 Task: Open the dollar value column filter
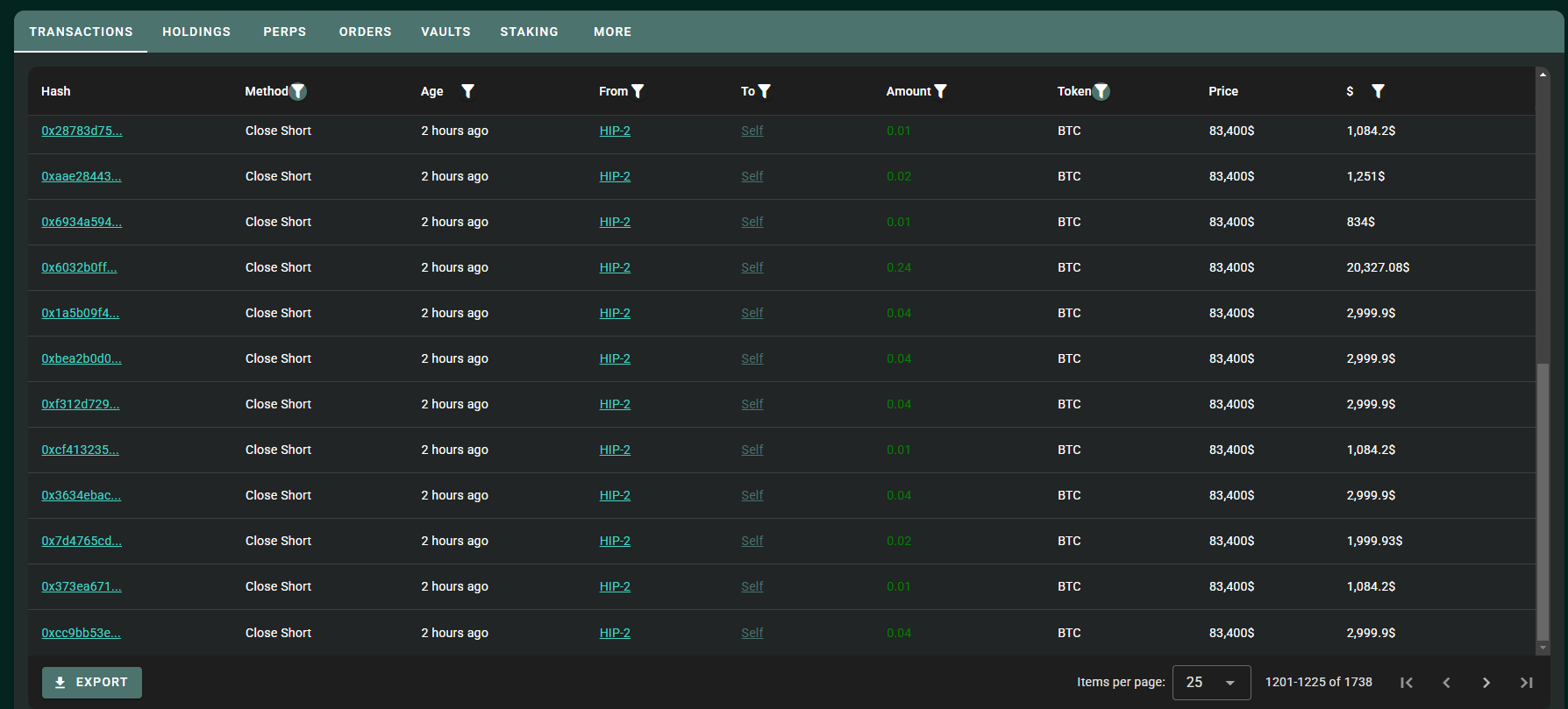(x=1378, y=91)
